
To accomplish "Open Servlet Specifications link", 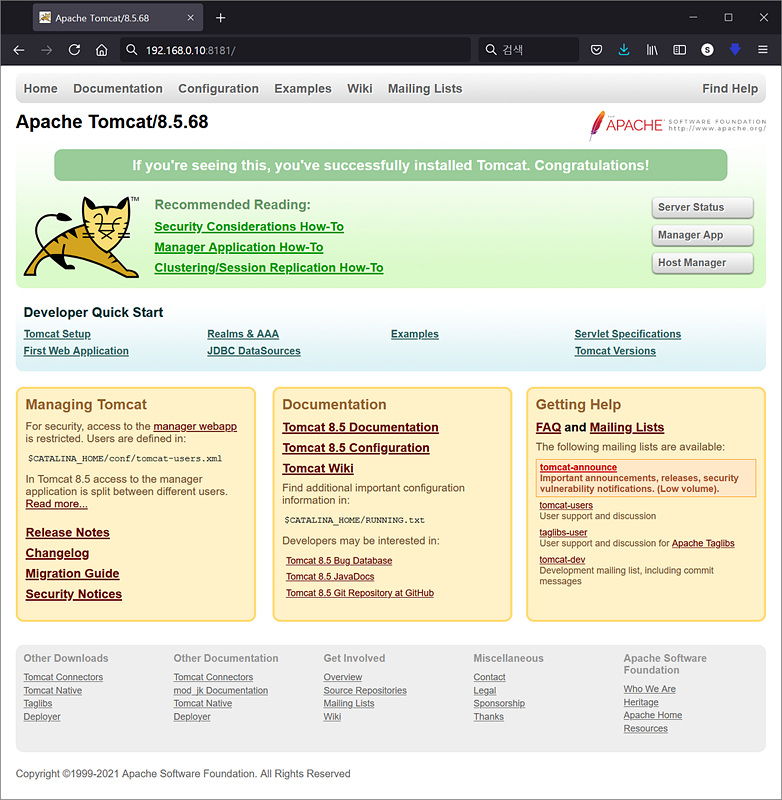I will (627, 334).
